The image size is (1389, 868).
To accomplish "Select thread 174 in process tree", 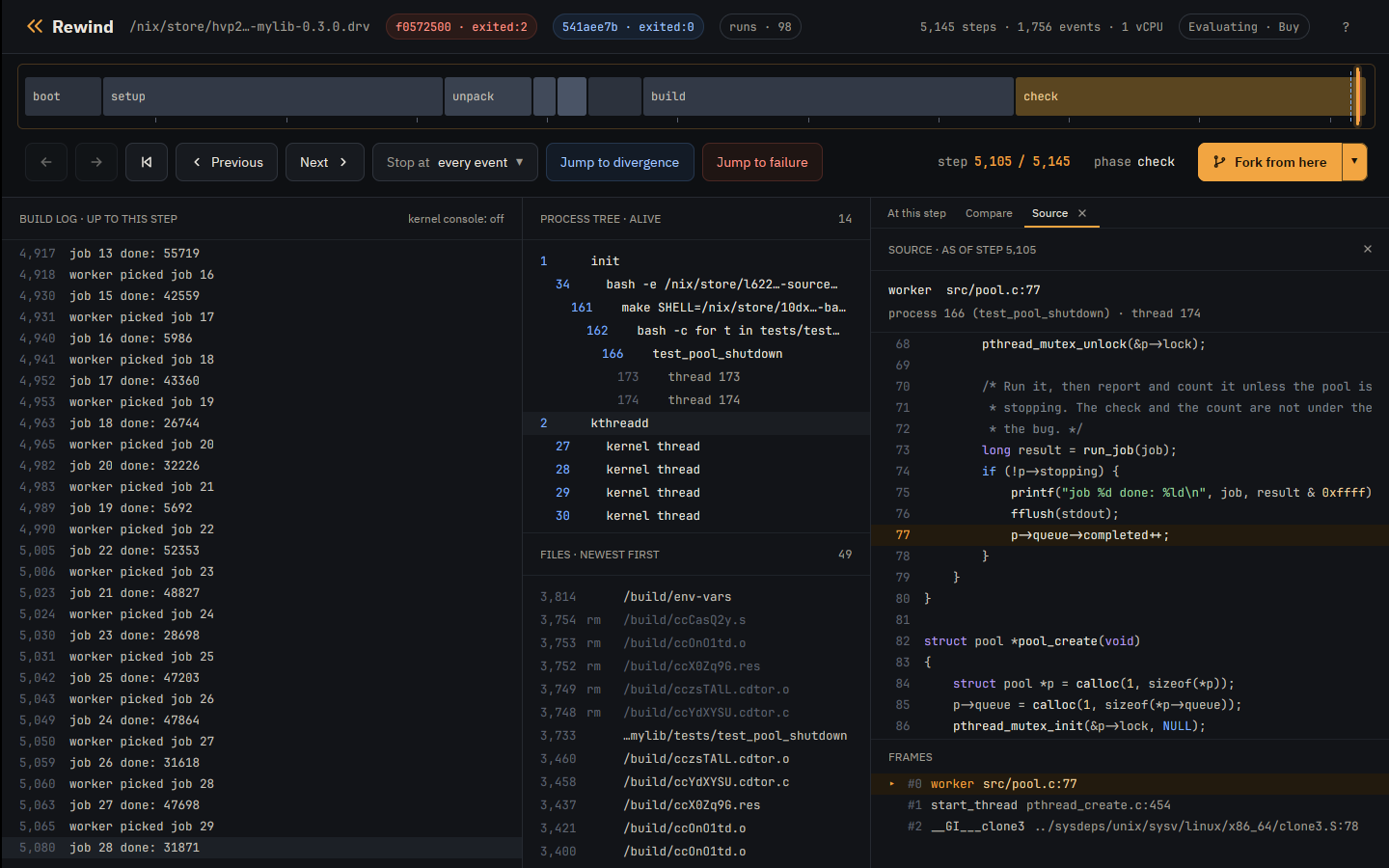I will pyautogui.click(x=696, y=400).
